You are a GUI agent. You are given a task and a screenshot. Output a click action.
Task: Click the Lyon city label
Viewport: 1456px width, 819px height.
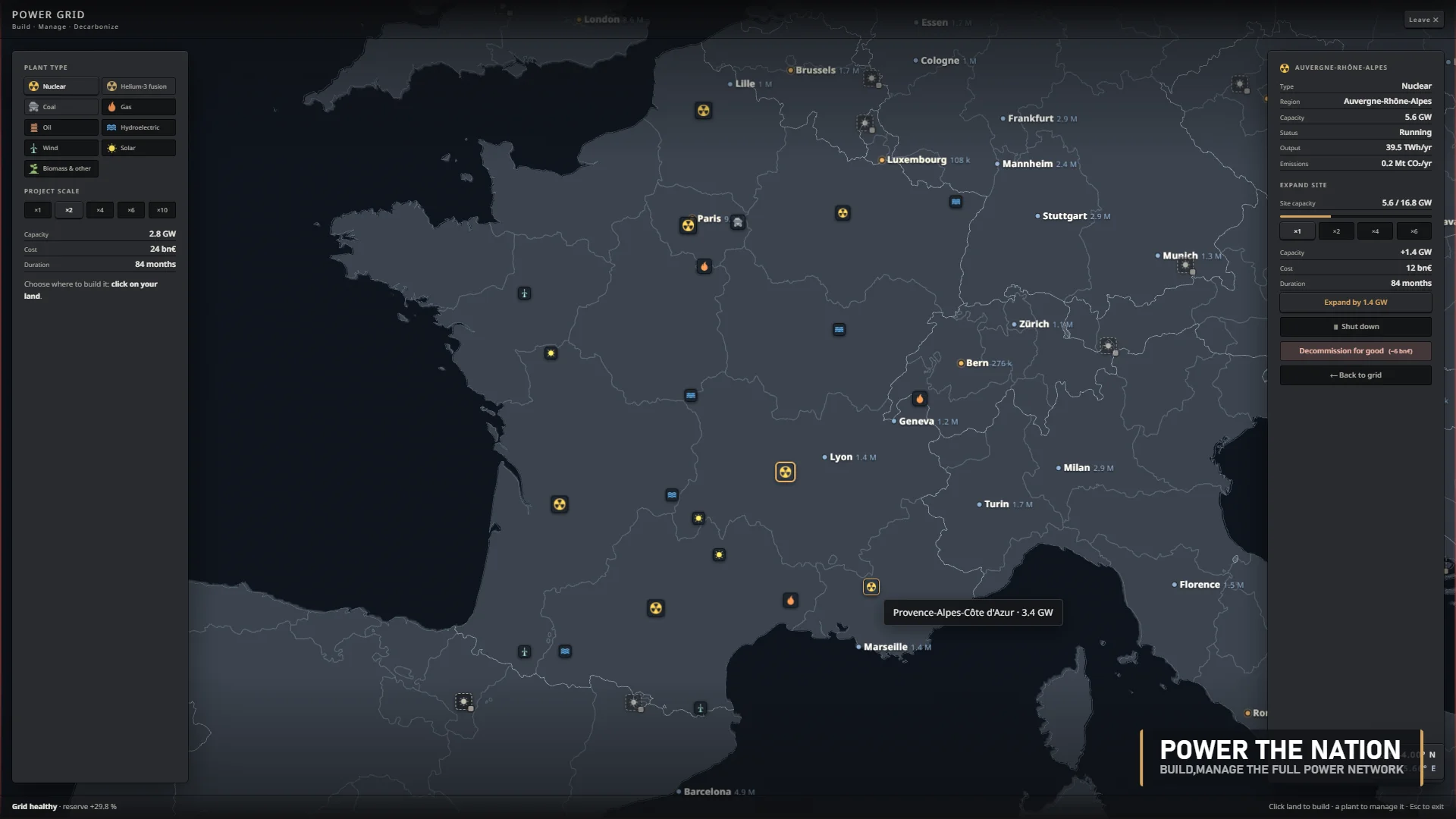click(x=841, y=457)
